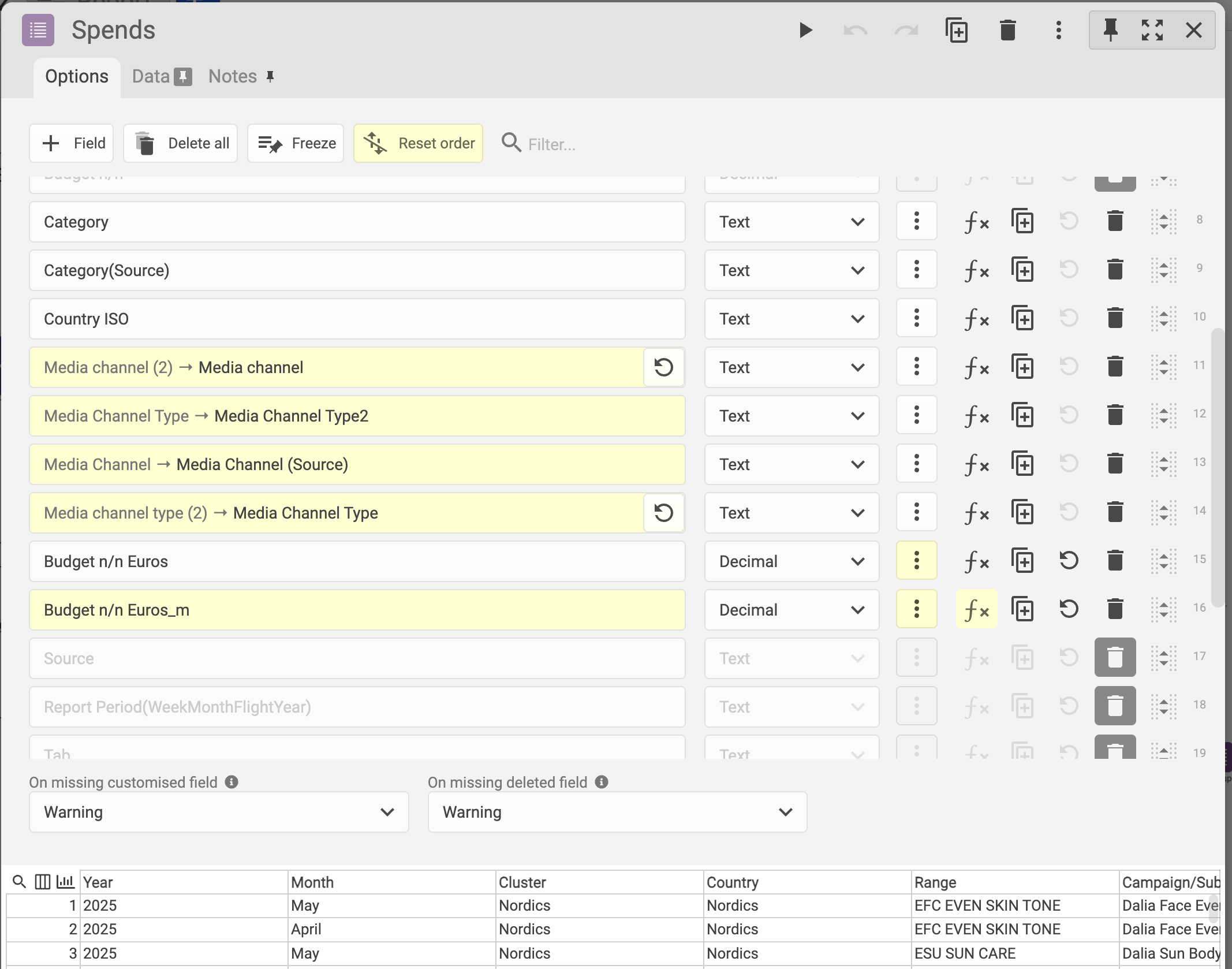Image resolution: width=1232 pixels, height=969 pixels.
Task: Delete the Country ISO field
Action: click(1115, 319)
